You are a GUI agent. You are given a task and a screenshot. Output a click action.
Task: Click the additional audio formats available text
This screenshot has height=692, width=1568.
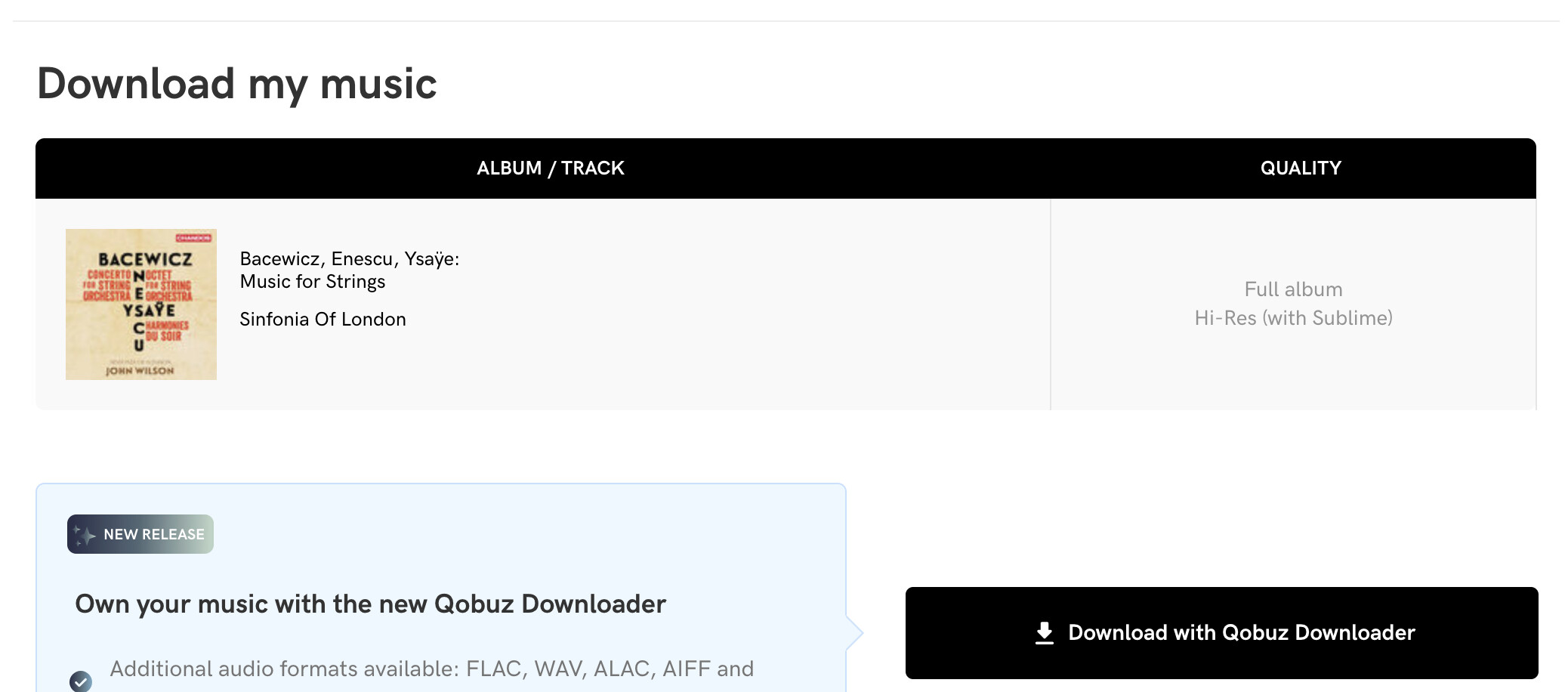pyautogui.click(x=431, y=669)
